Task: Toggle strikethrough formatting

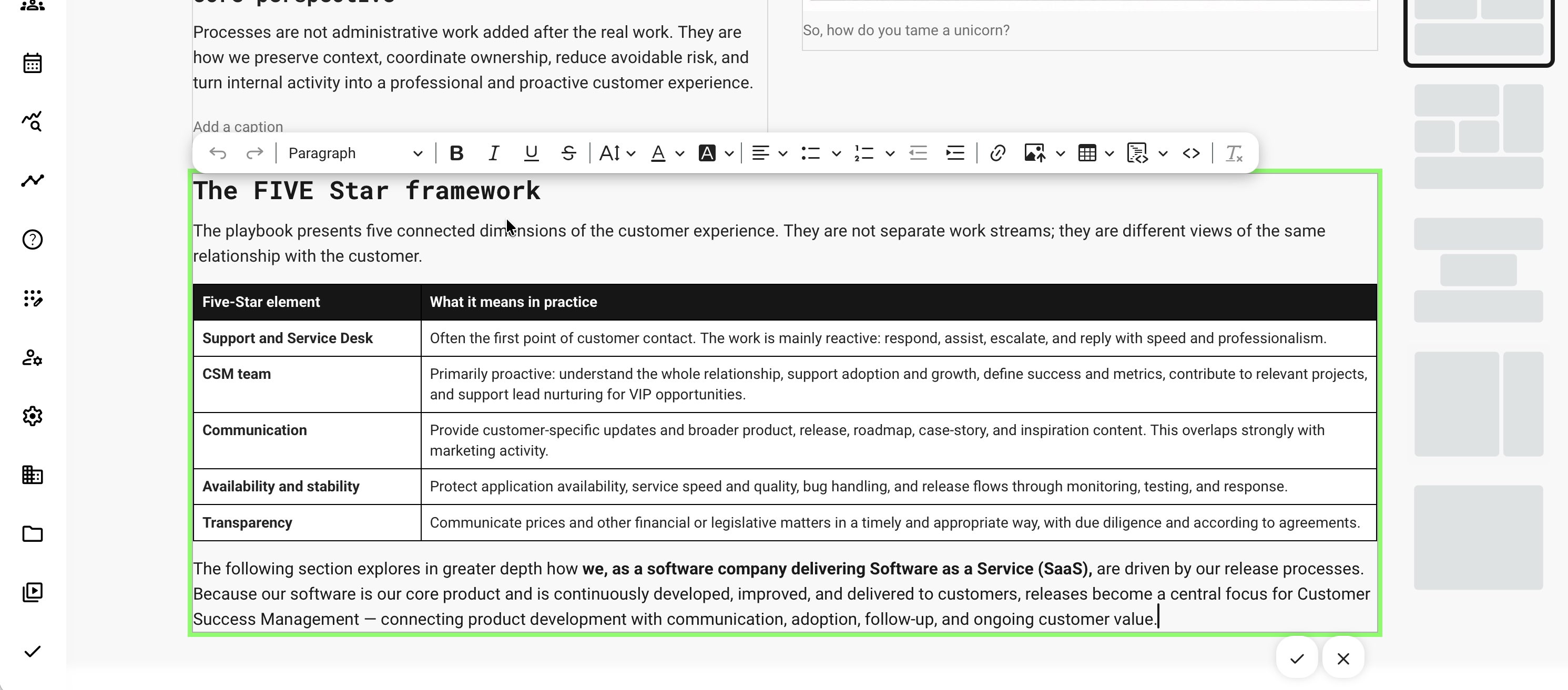Action: coord(568,153)
